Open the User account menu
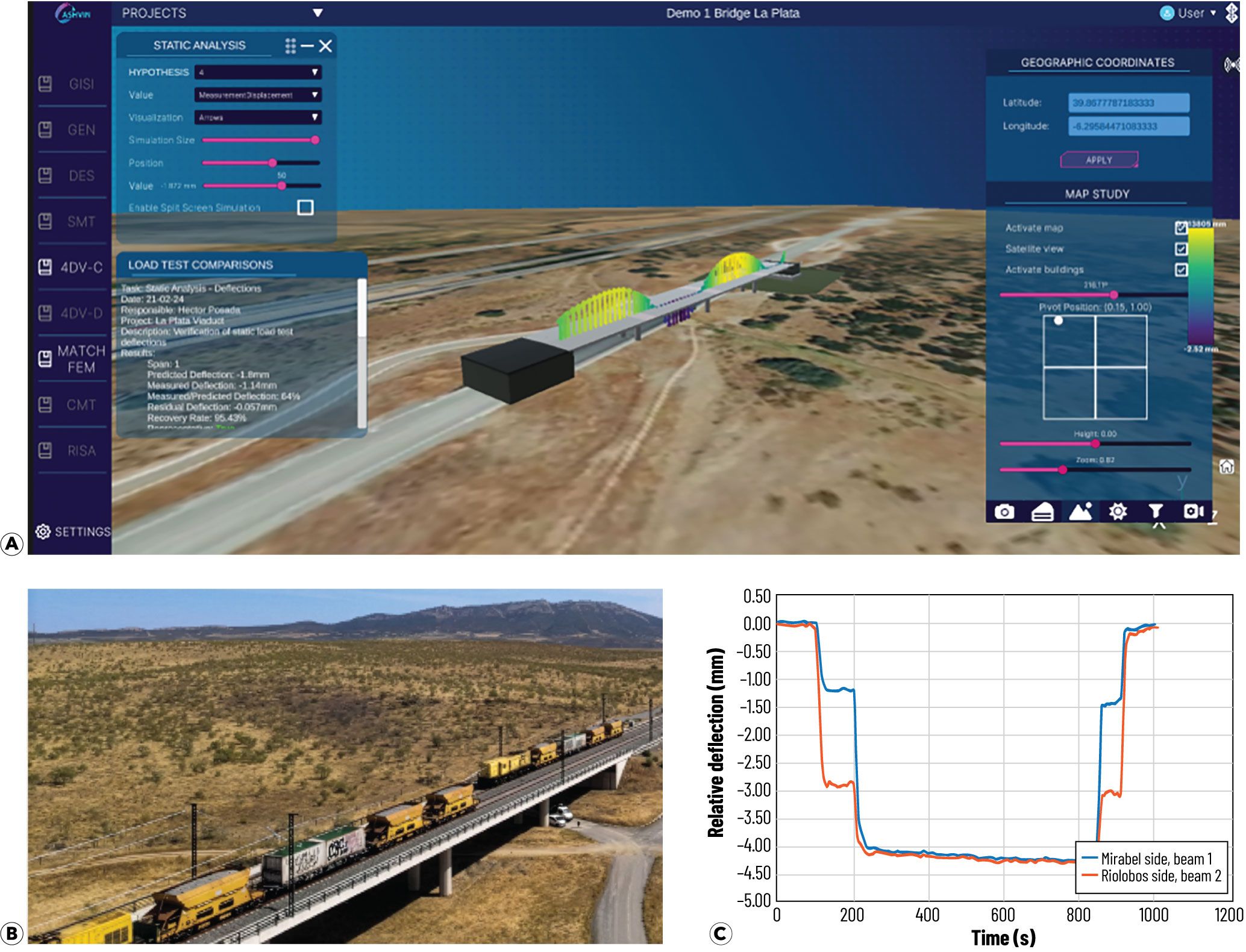 pos(1188,13)
